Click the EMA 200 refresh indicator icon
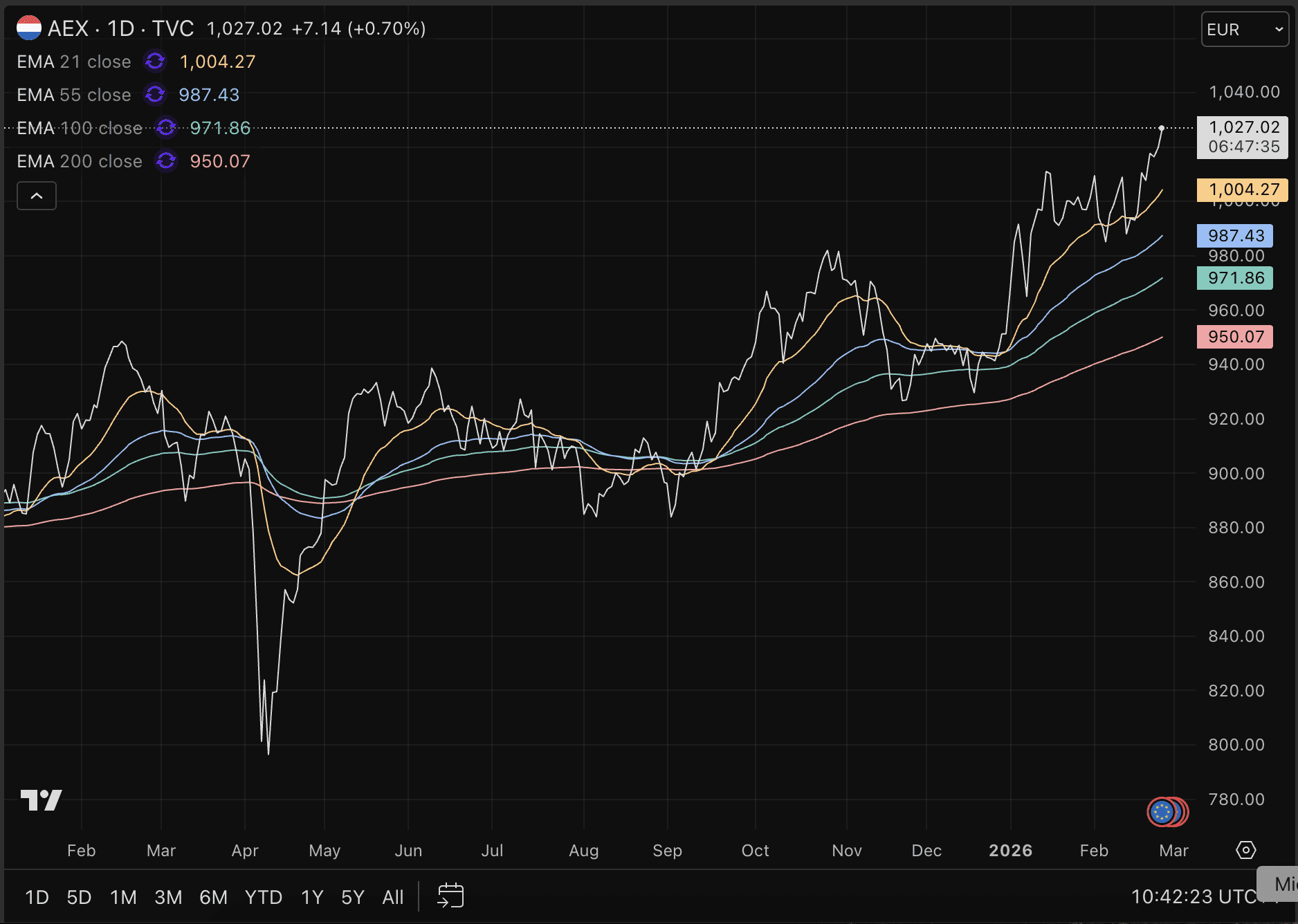Image resolution: width=1298 pixels, height=924 pixels. [x=166, y=161]
